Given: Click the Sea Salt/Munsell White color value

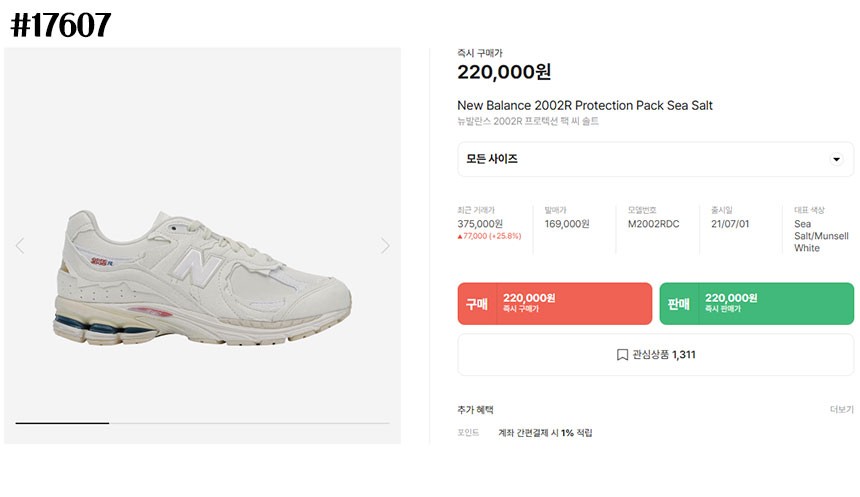Looking at the screenshot, I should click(820, 236).
